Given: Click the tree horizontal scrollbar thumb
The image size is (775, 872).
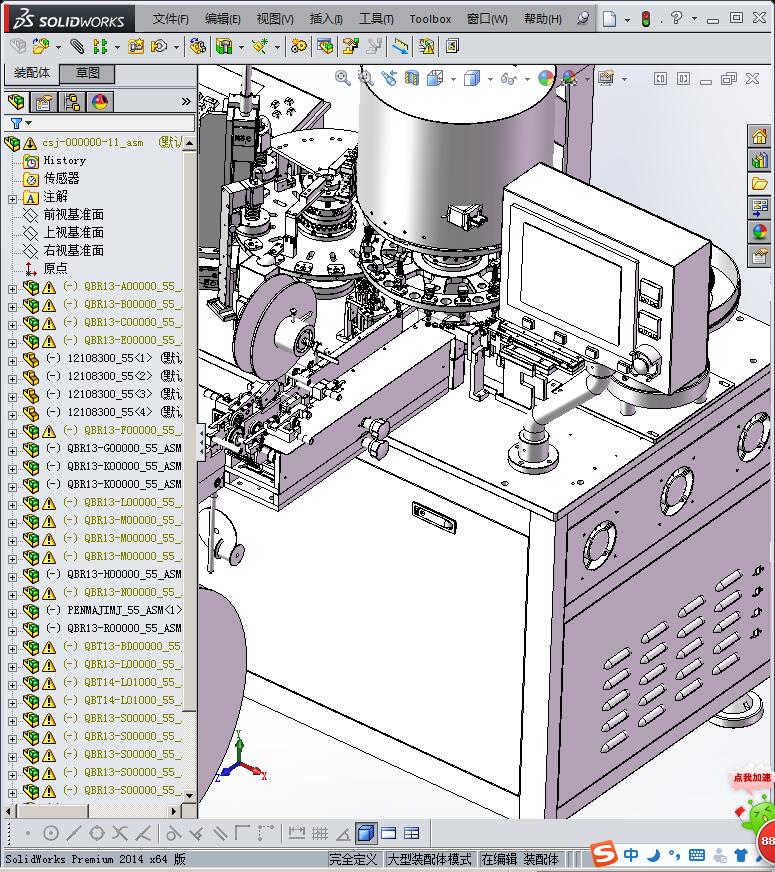Looking at the screenshot, I should click(x=51, y=811).
